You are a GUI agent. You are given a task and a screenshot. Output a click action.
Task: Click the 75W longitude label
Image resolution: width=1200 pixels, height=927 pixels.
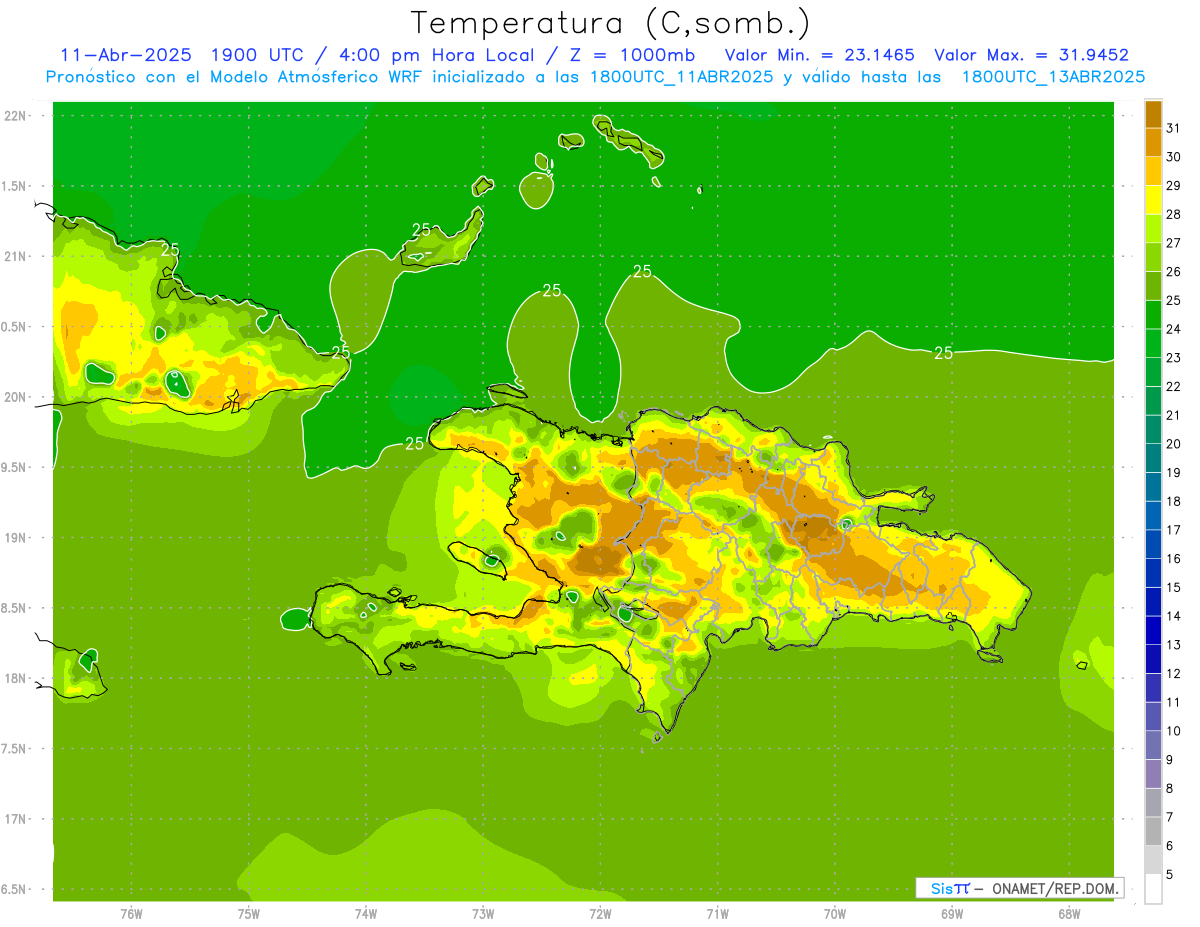coord(248,913)
